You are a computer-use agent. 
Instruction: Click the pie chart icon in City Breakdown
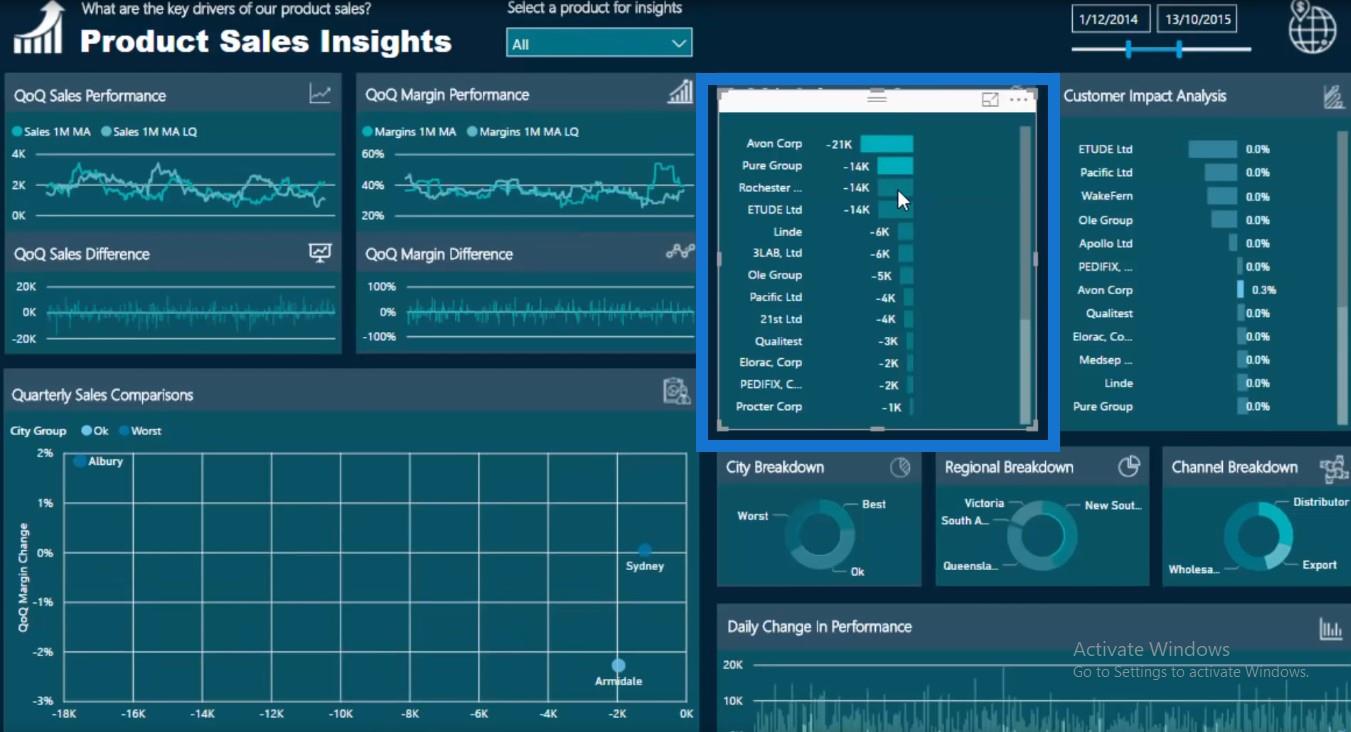(900, 467)
